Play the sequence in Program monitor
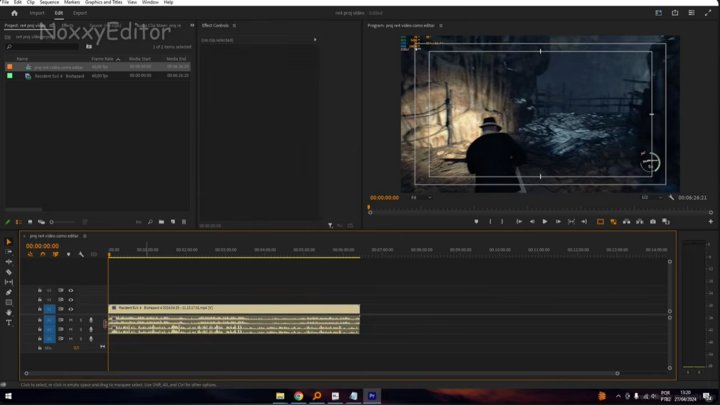720x405 pixels. tap(545, 221)
